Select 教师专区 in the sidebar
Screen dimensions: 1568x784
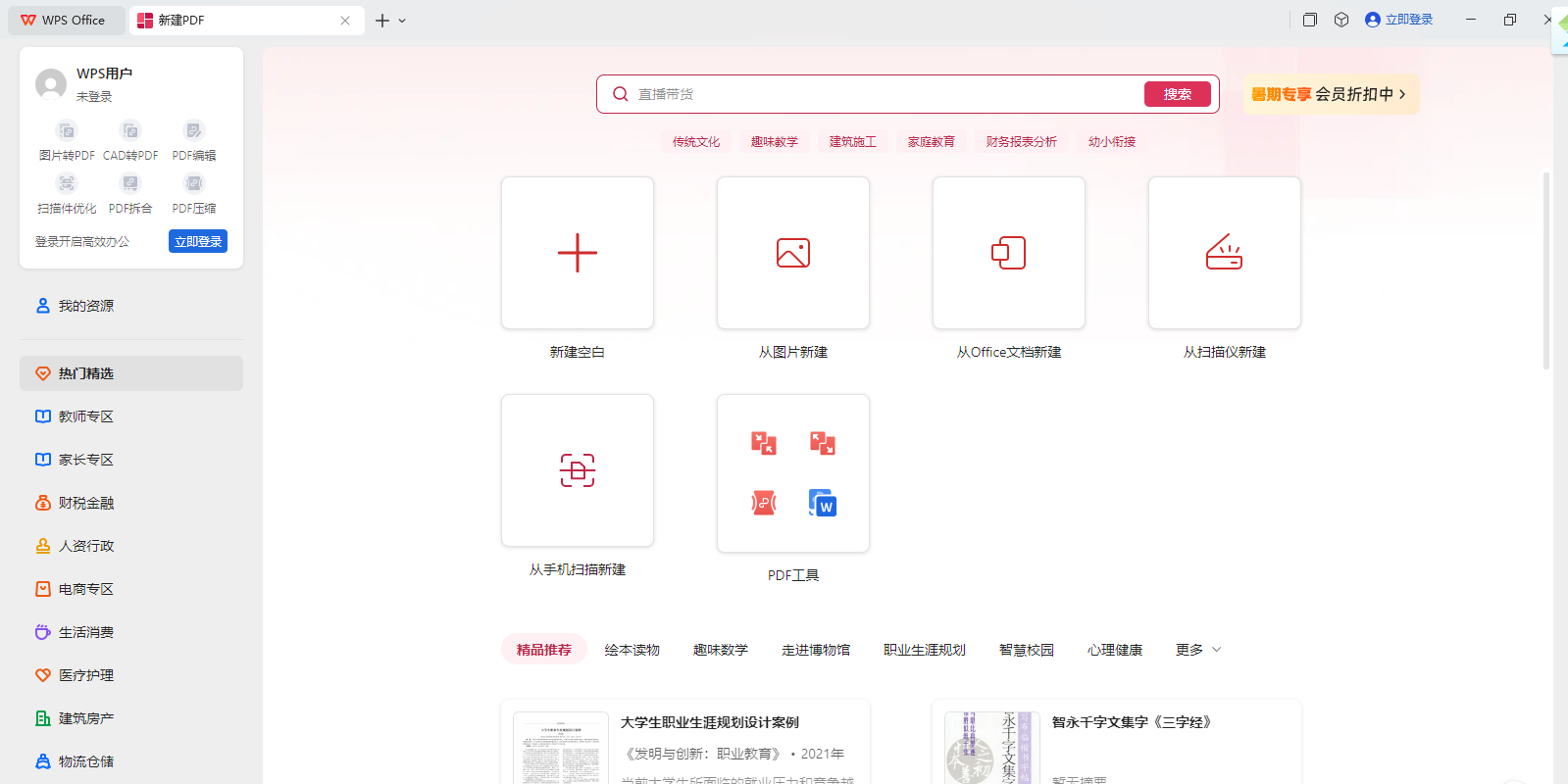click(86, 416)
